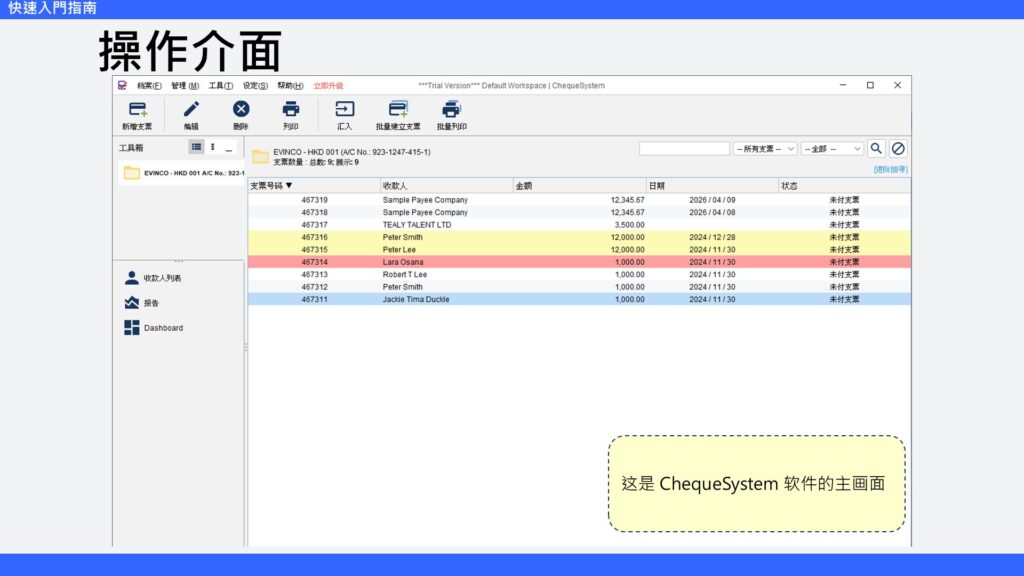Click the 金额 column header
The image size is (1024, 576).
(579, 185)
